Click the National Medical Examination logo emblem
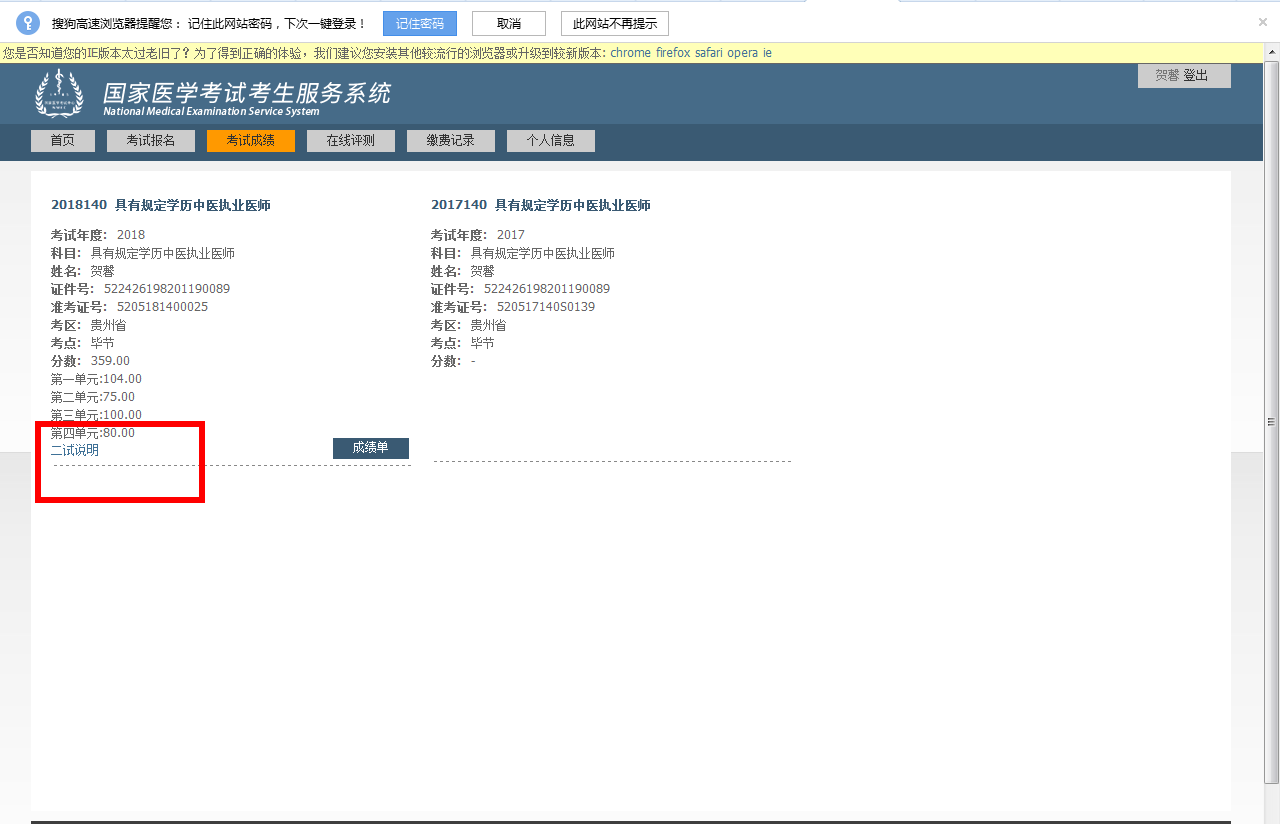1280x824 pixels. point(59,94)
